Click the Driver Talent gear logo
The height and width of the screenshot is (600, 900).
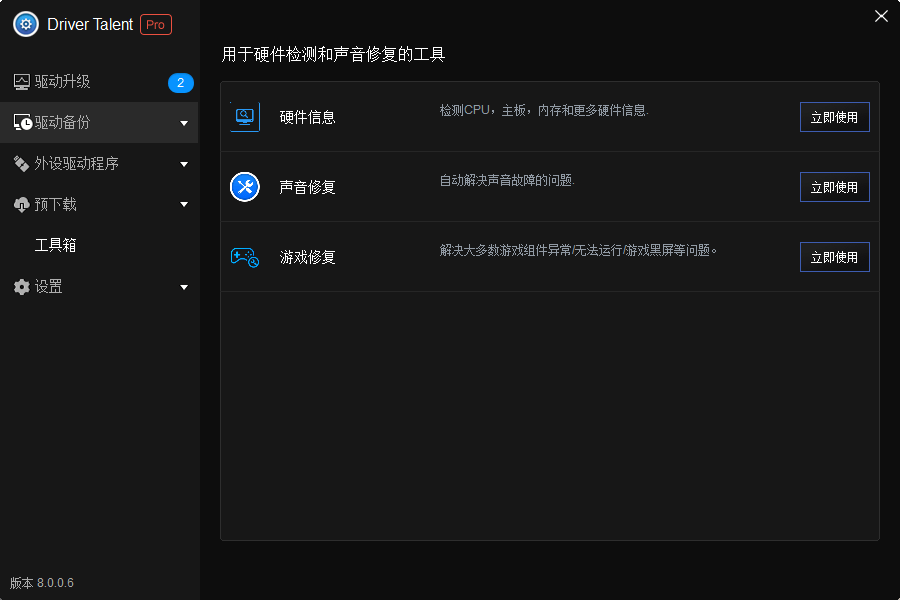coord(26,24)
